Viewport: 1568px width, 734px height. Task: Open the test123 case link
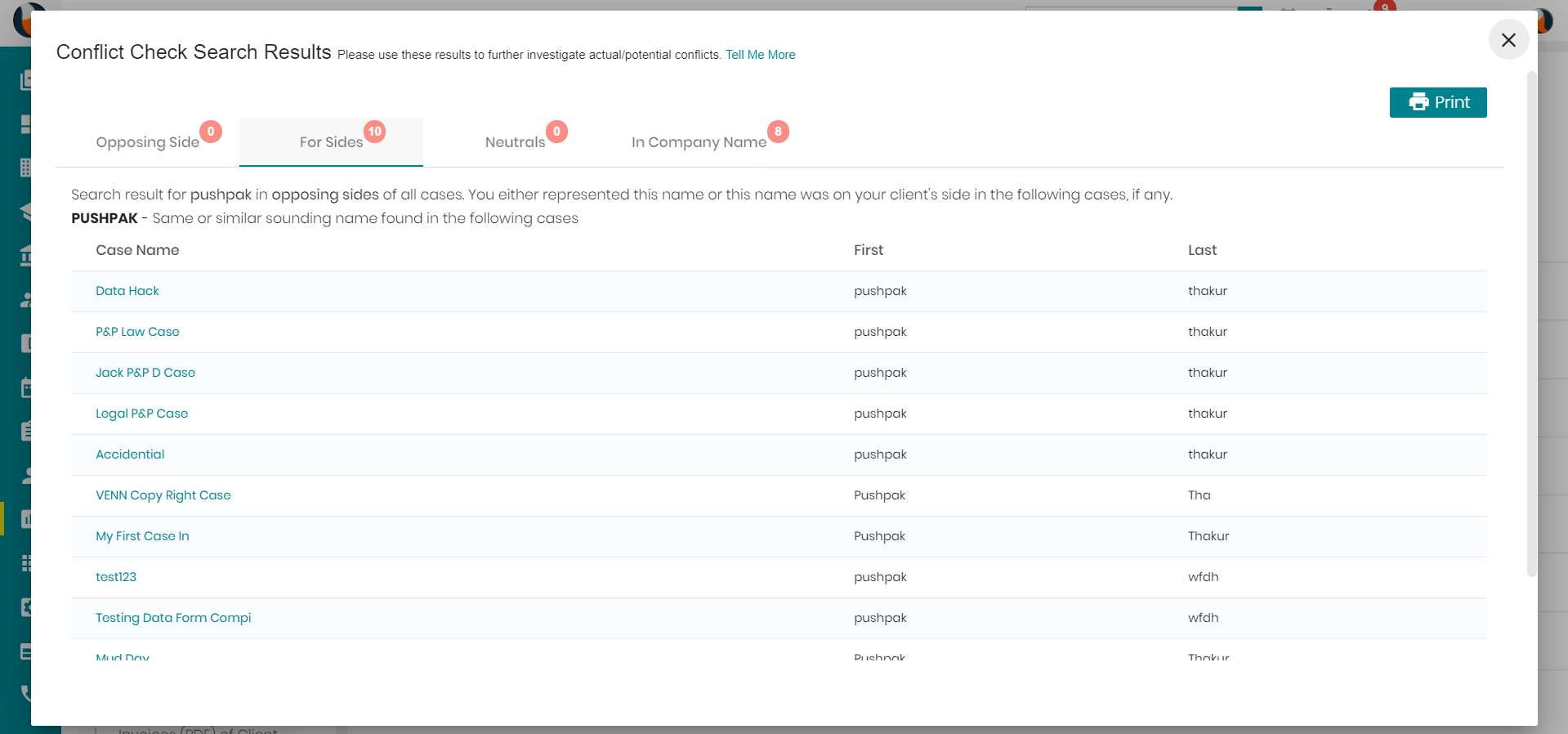116,577
